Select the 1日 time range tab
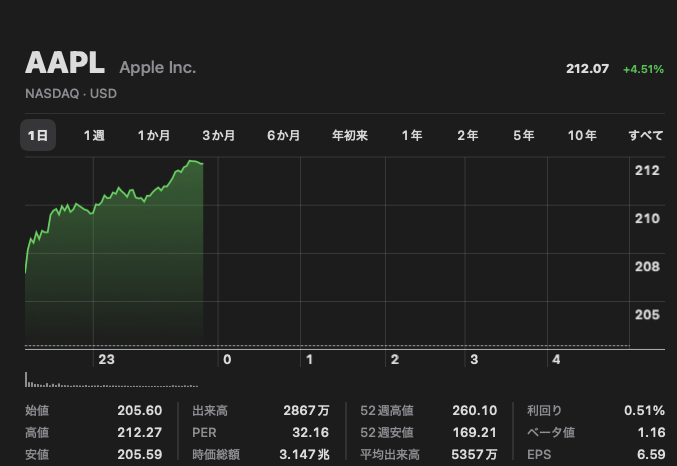 [38, 135]
